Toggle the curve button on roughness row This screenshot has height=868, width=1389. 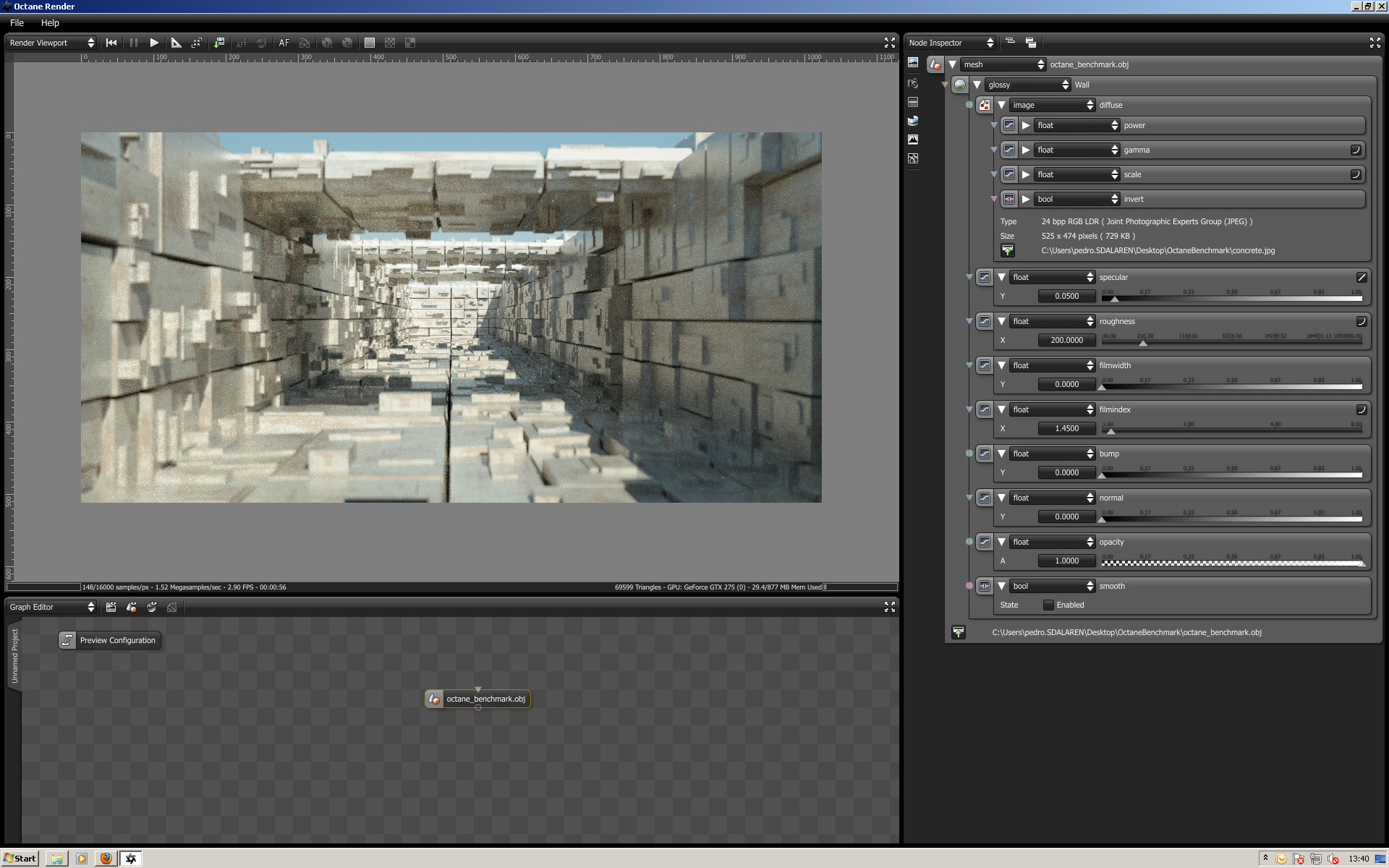(1361, 321)
